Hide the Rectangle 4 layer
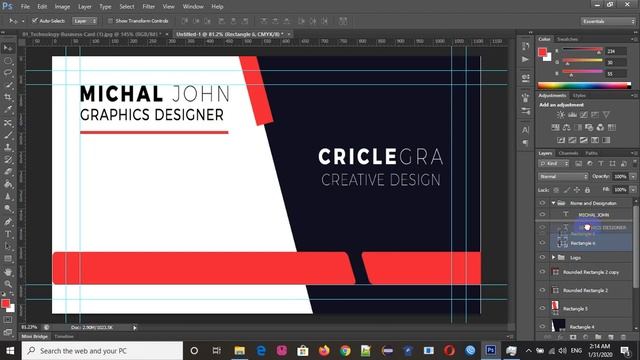Screen dimensions: 640x360 pyautogui.click(x=542, y=327)
